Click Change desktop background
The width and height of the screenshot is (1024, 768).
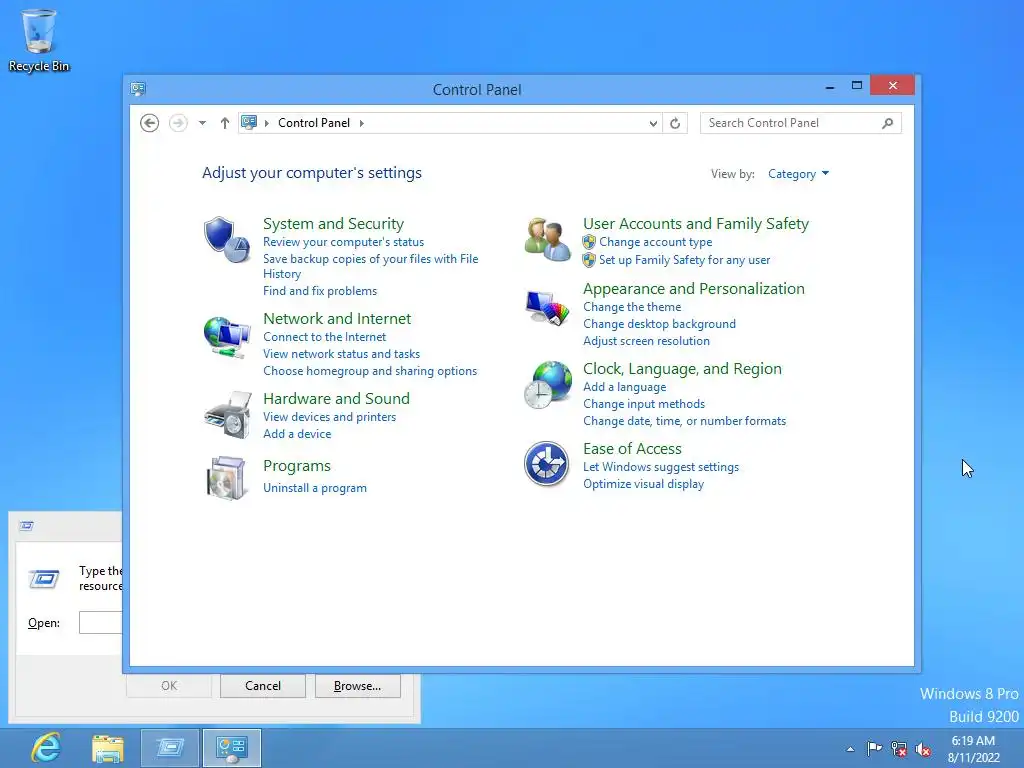(659, 323)
